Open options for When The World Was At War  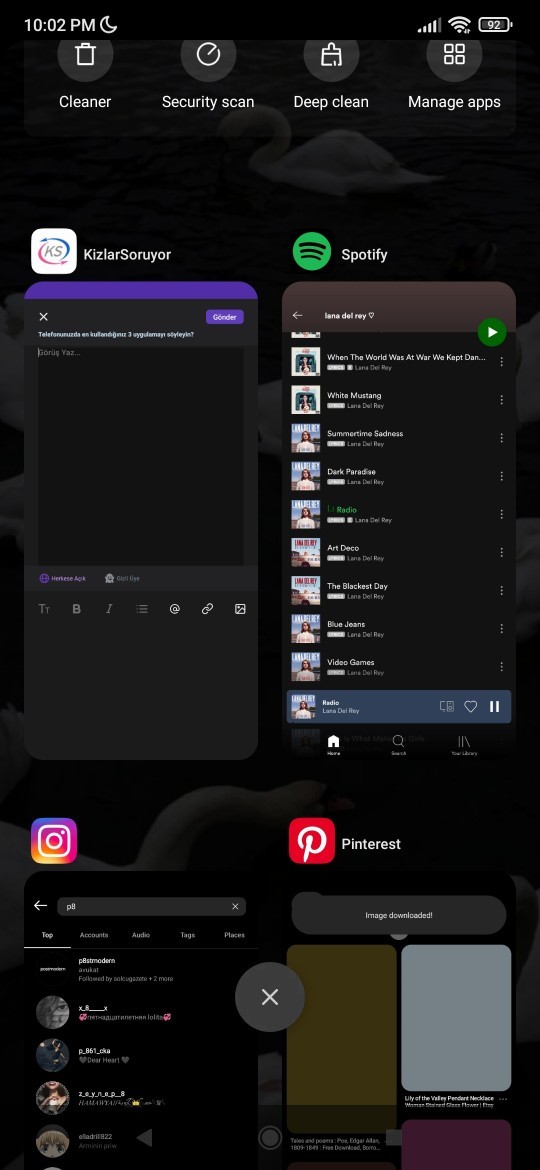(x=501, y=362)
